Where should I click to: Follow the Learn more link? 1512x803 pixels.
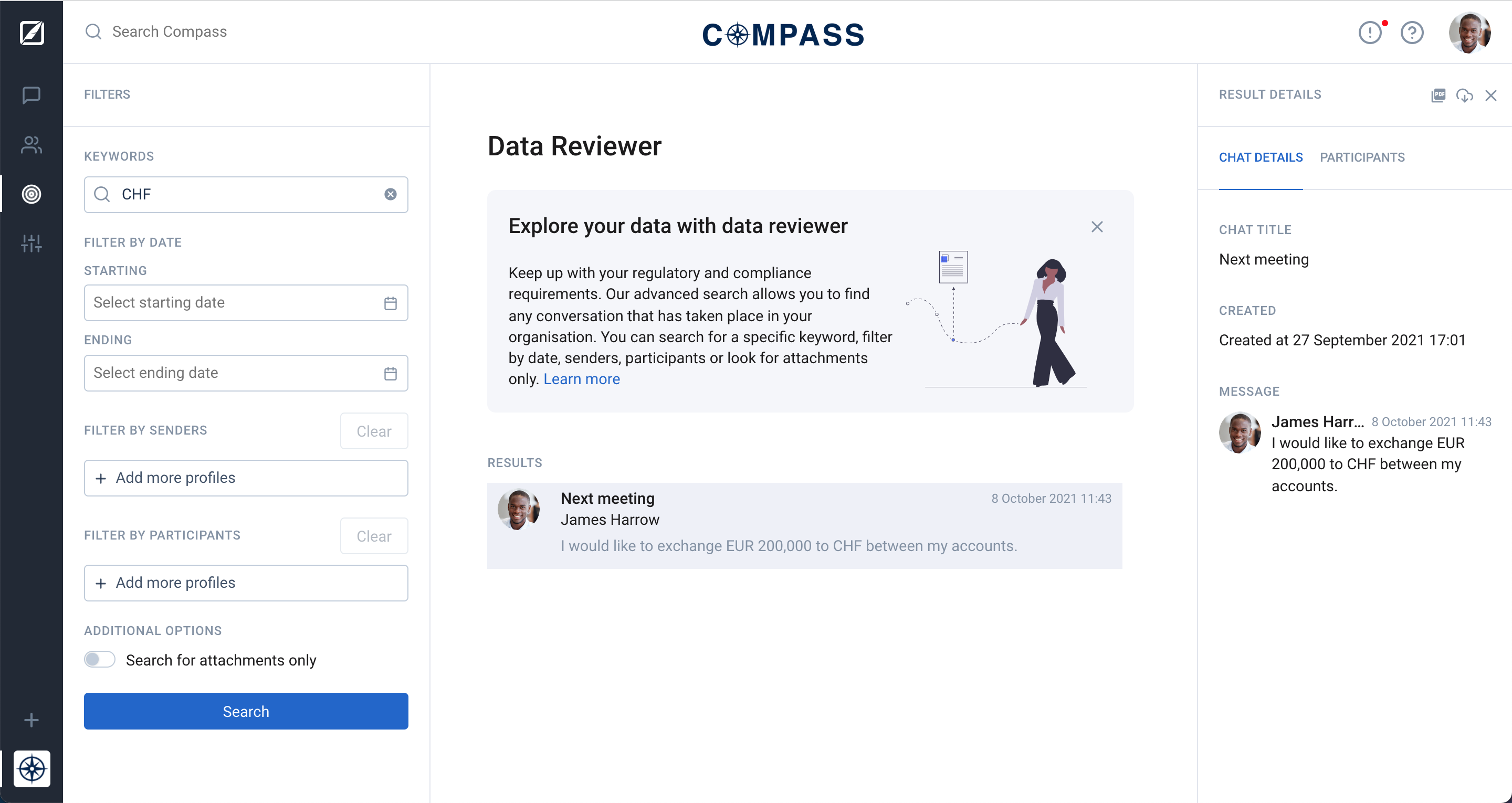(582, 379)
